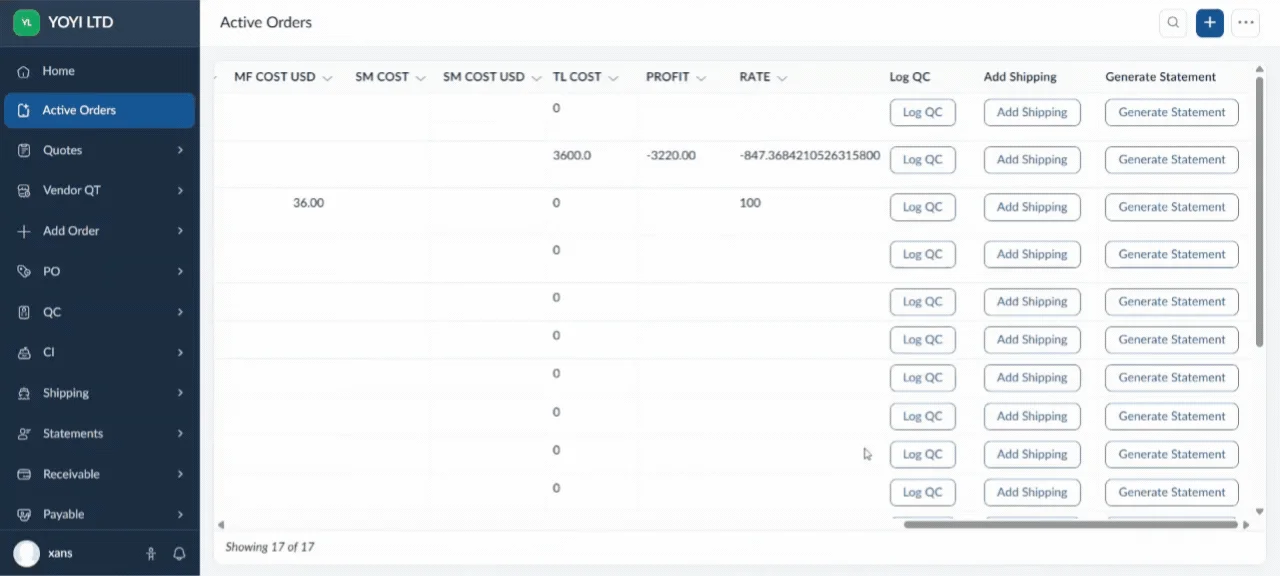Image resolution: width=1280 pixels, height=576 pixels.
Task: Click the PO tag icon
Action: pos(24,271)
